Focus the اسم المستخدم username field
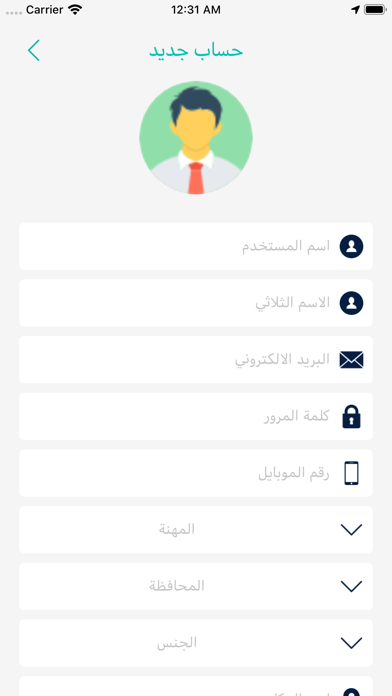 196,246
